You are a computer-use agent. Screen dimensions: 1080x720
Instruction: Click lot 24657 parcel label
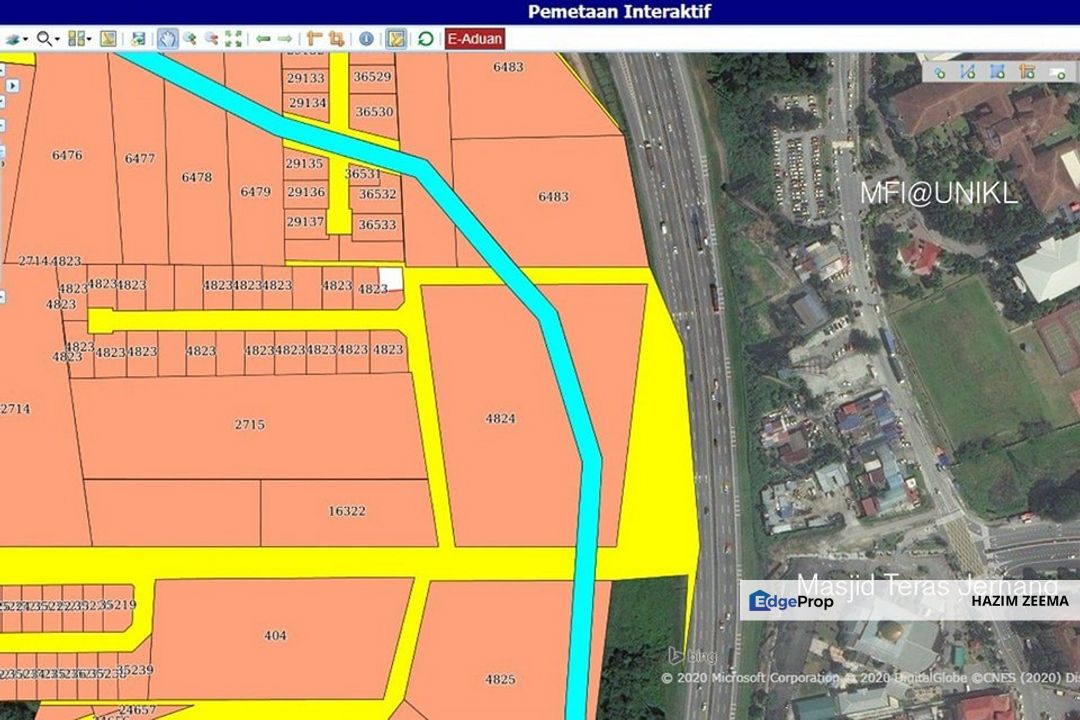coord(137,710)
